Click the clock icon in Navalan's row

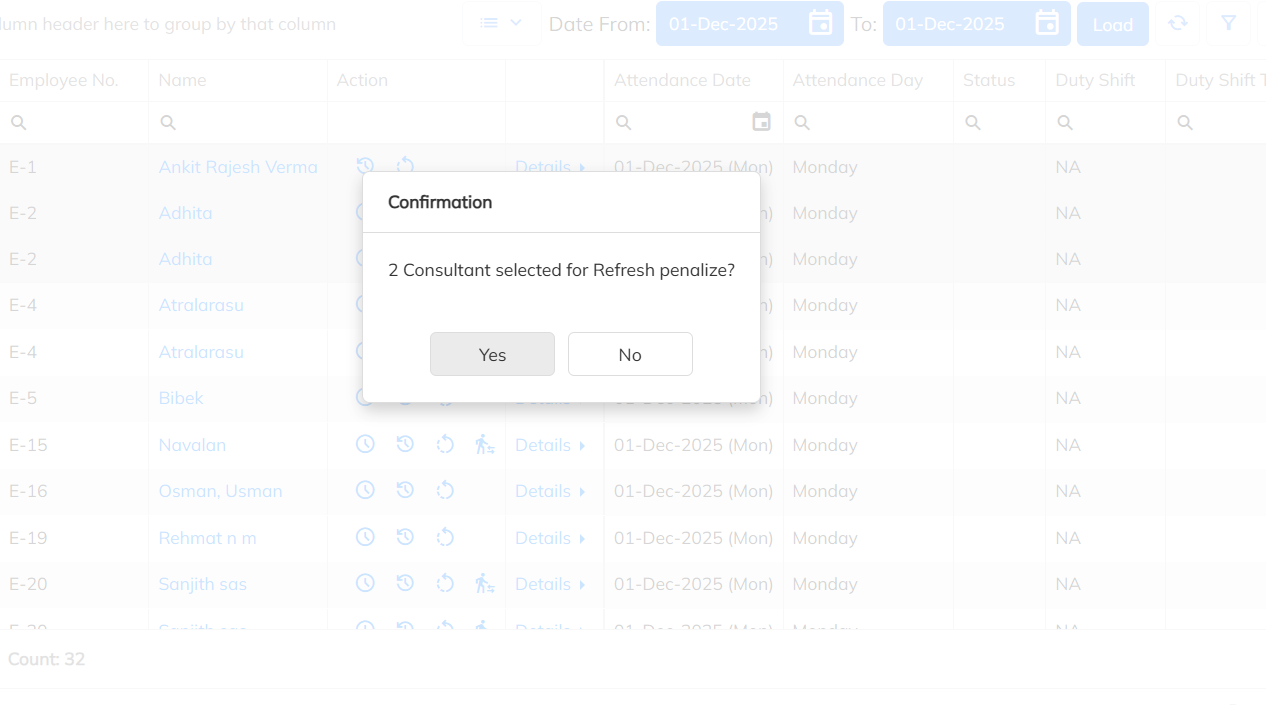365,444
